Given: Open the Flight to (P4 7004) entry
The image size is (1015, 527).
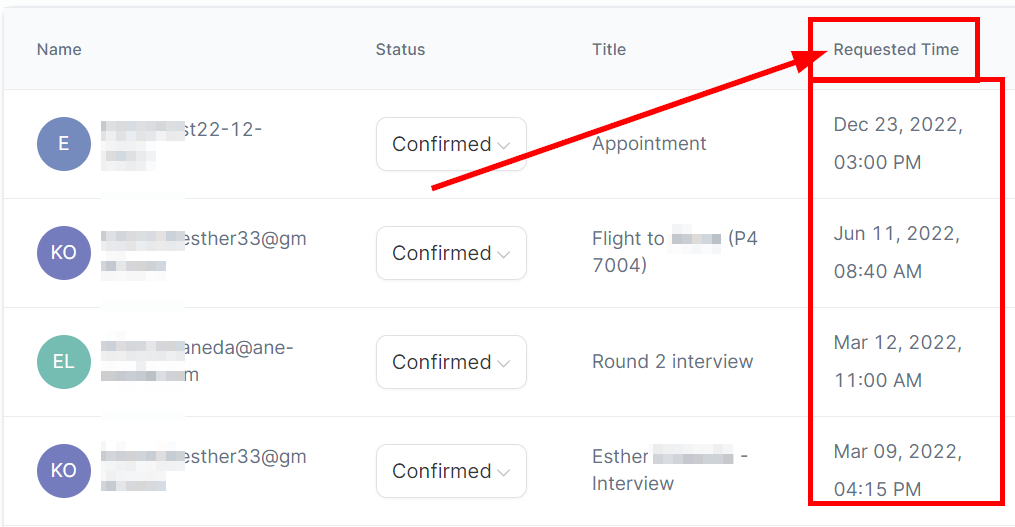Looking at the screenshot, I should 675,252.
